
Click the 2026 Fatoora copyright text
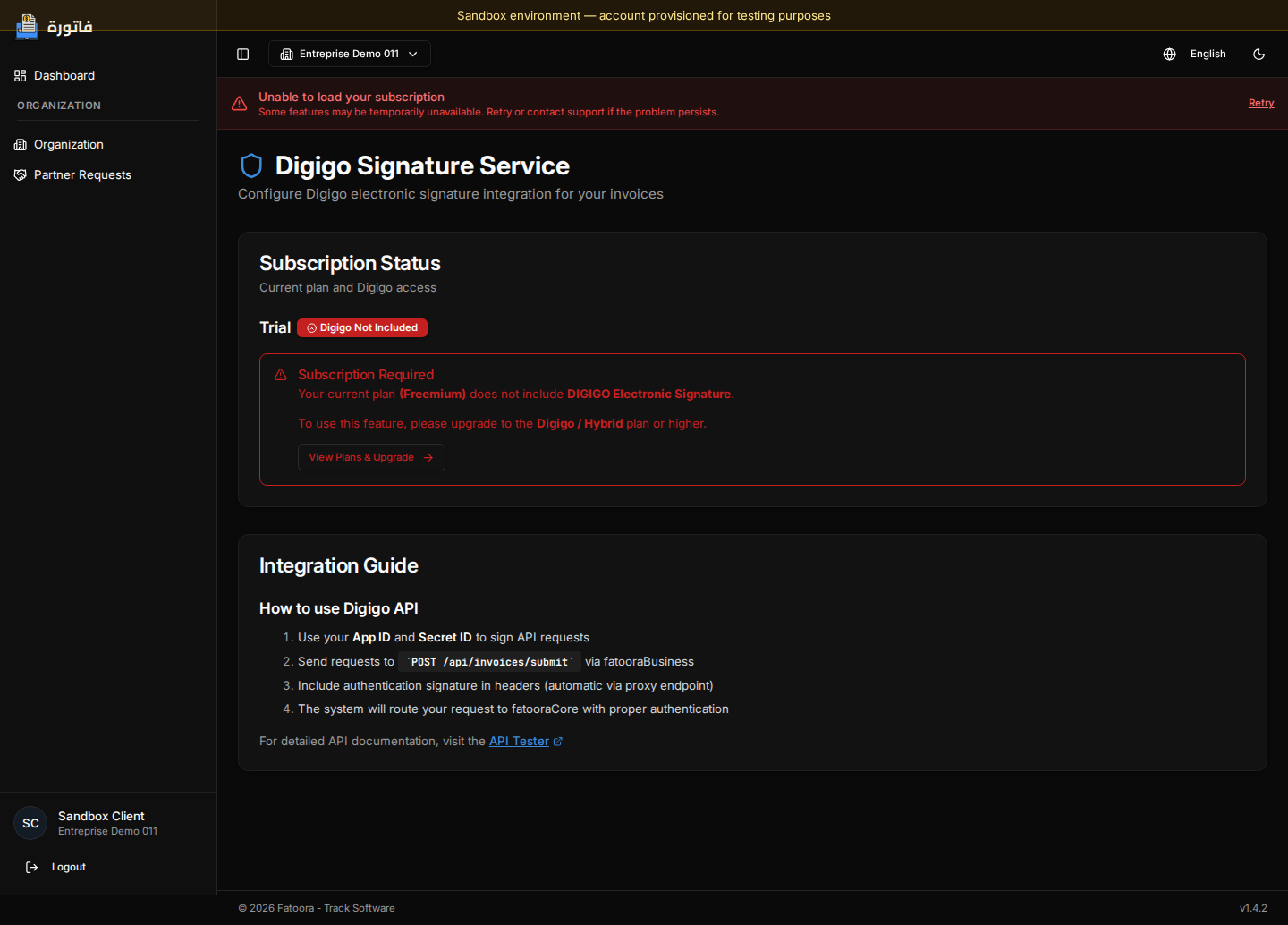(x=317, y=908)
